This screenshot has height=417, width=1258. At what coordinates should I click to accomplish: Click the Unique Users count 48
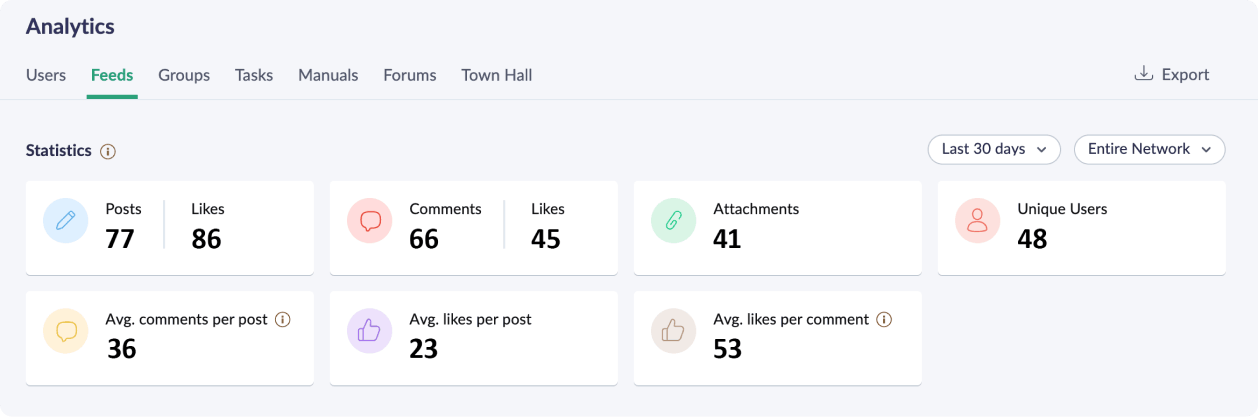click(x=1032, y=239)
